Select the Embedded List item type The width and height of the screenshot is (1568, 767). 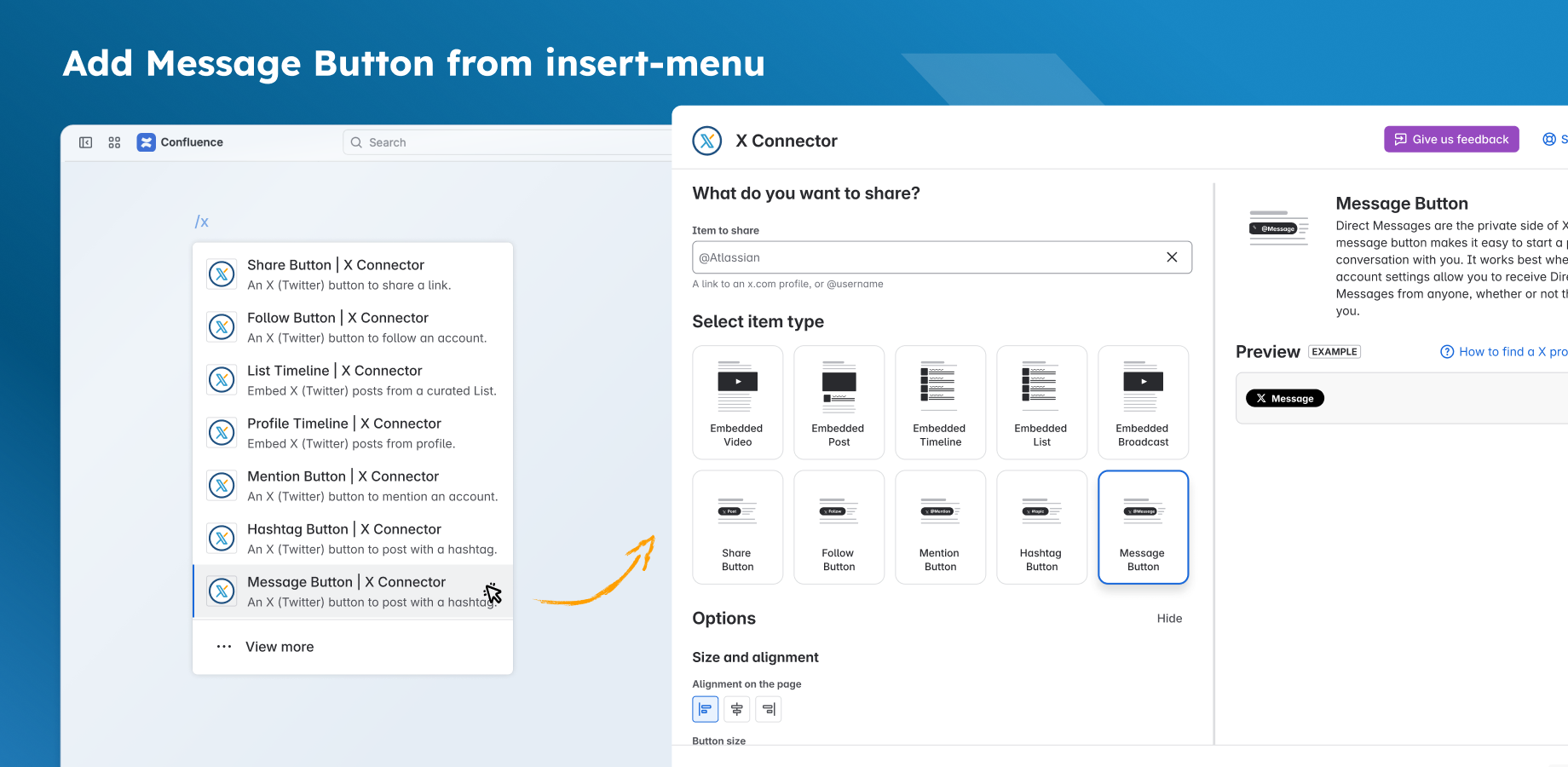1042,402
